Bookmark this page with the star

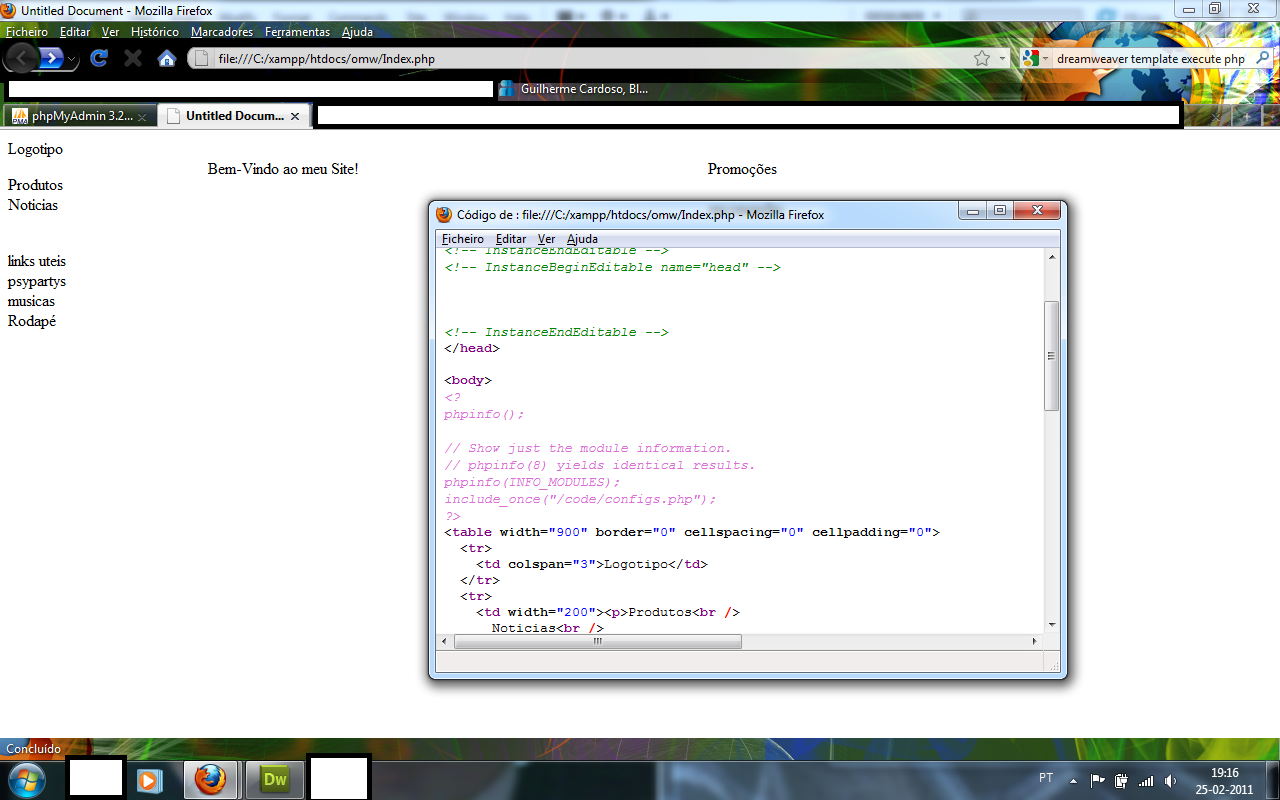tap(982, 59)
